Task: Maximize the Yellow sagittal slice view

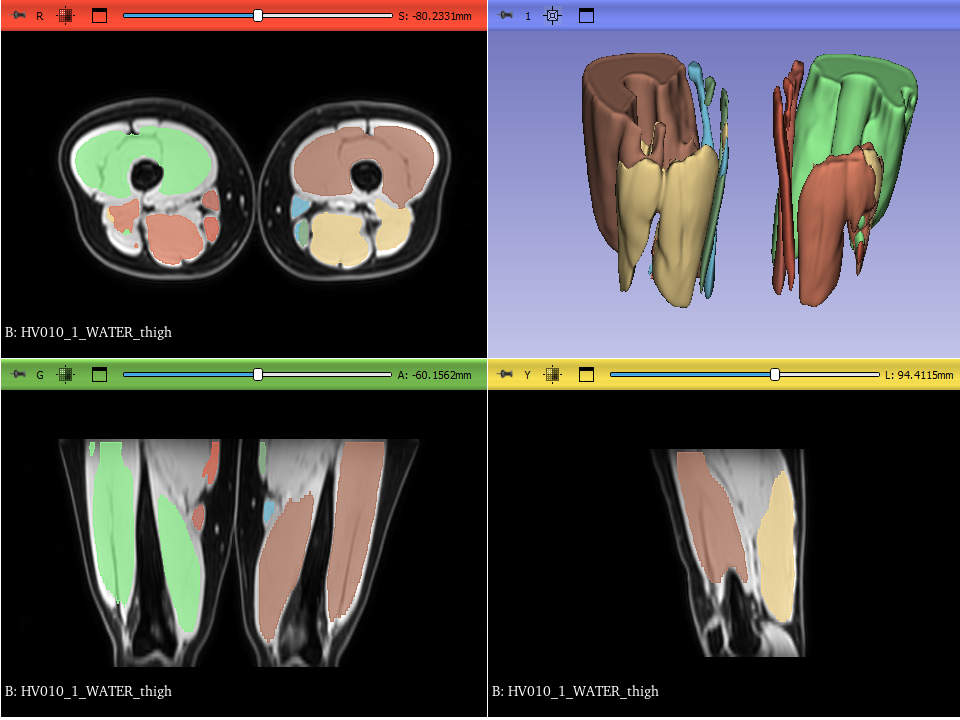Action: (x=586, y=374)
